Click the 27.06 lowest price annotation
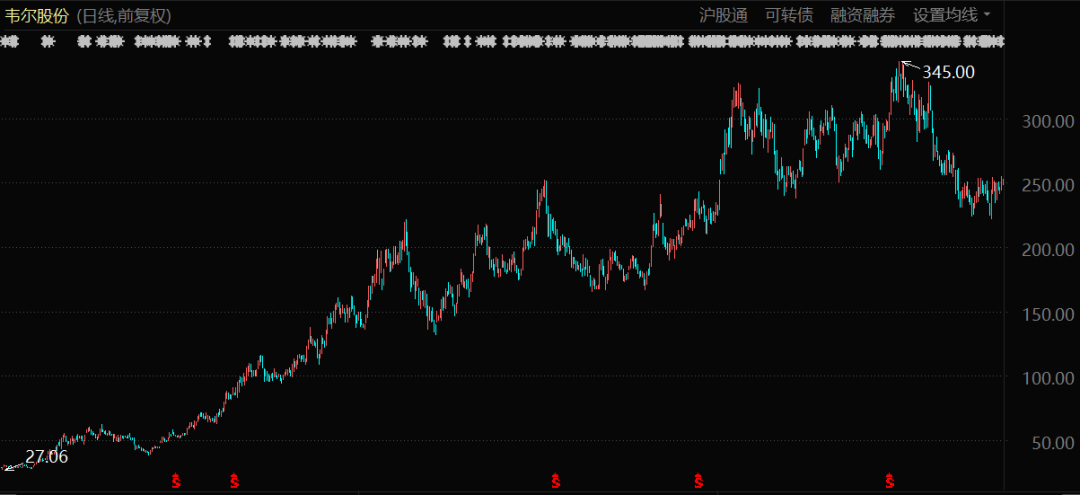This screenshot has width=1080, height=495. click(46, 457)
